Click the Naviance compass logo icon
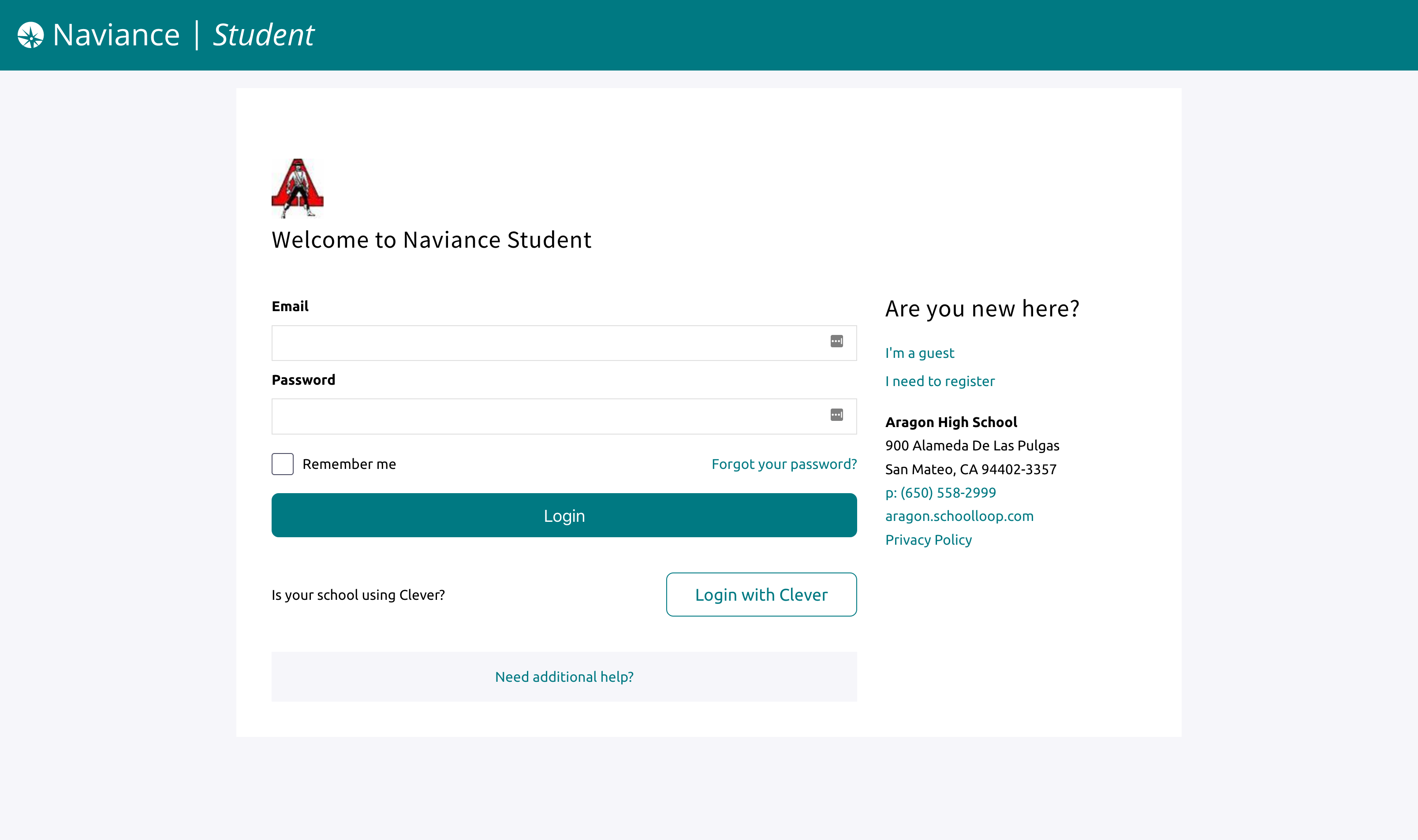The image size is (1418, 840). point(30,35)
